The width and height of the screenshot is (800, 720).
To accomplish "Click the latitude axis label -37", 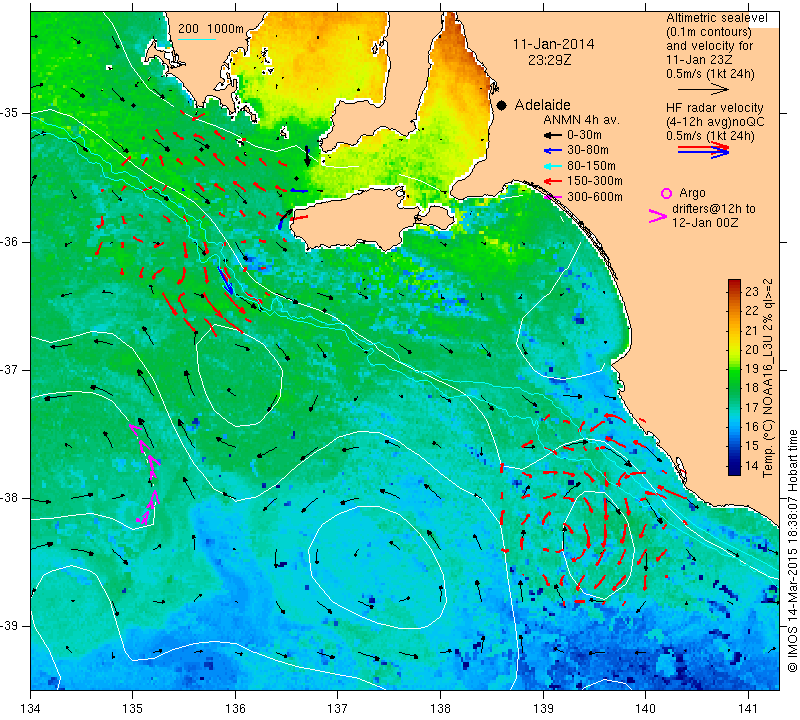I will click(x=10, y=369).
